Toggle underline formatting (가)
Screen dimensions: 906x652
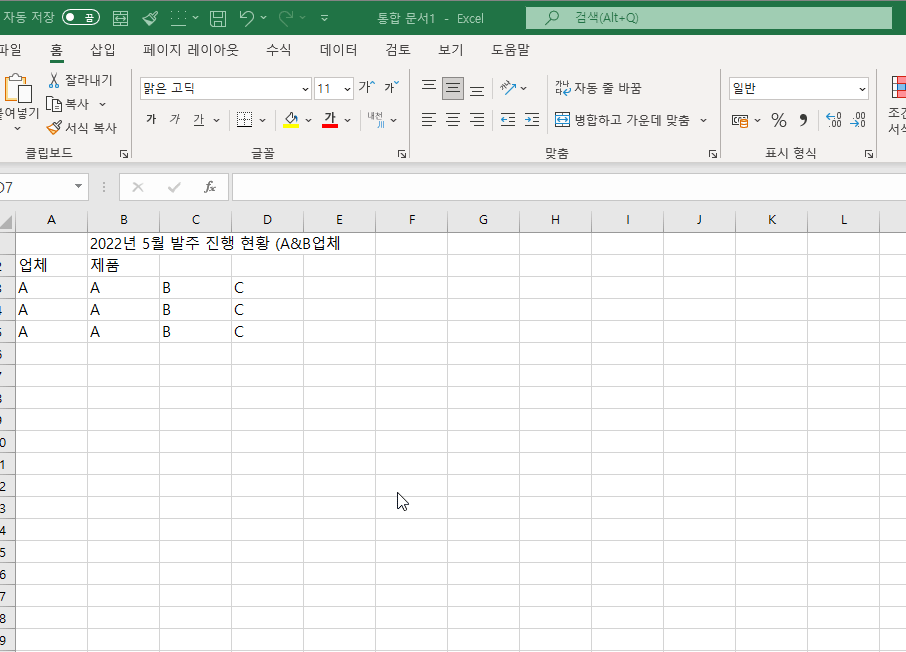[x=199, y=120]
